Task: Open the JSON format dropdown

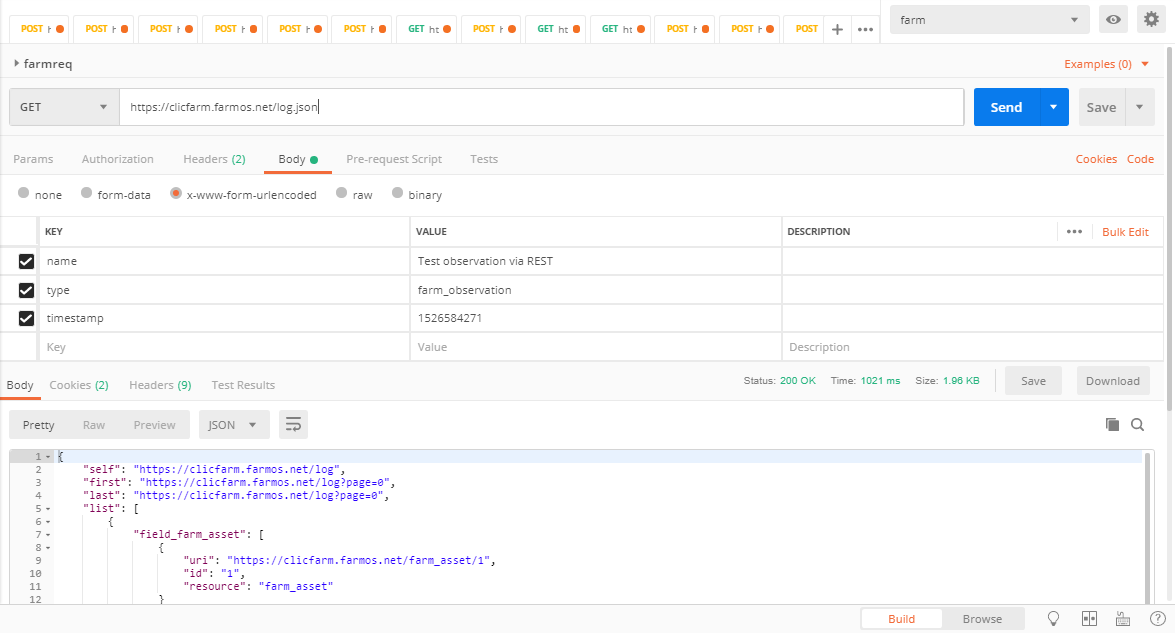Action: tap(232, 425)
